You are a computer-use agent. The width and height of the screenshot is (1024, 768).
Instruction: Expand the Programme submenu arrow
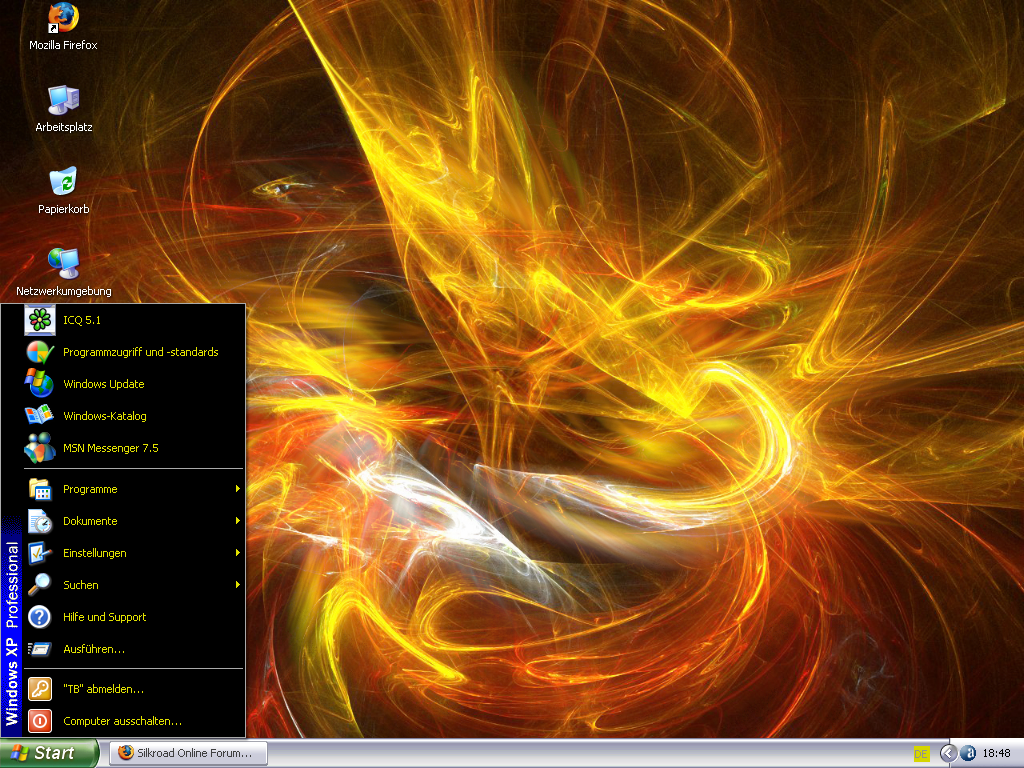tap(237, 489)
